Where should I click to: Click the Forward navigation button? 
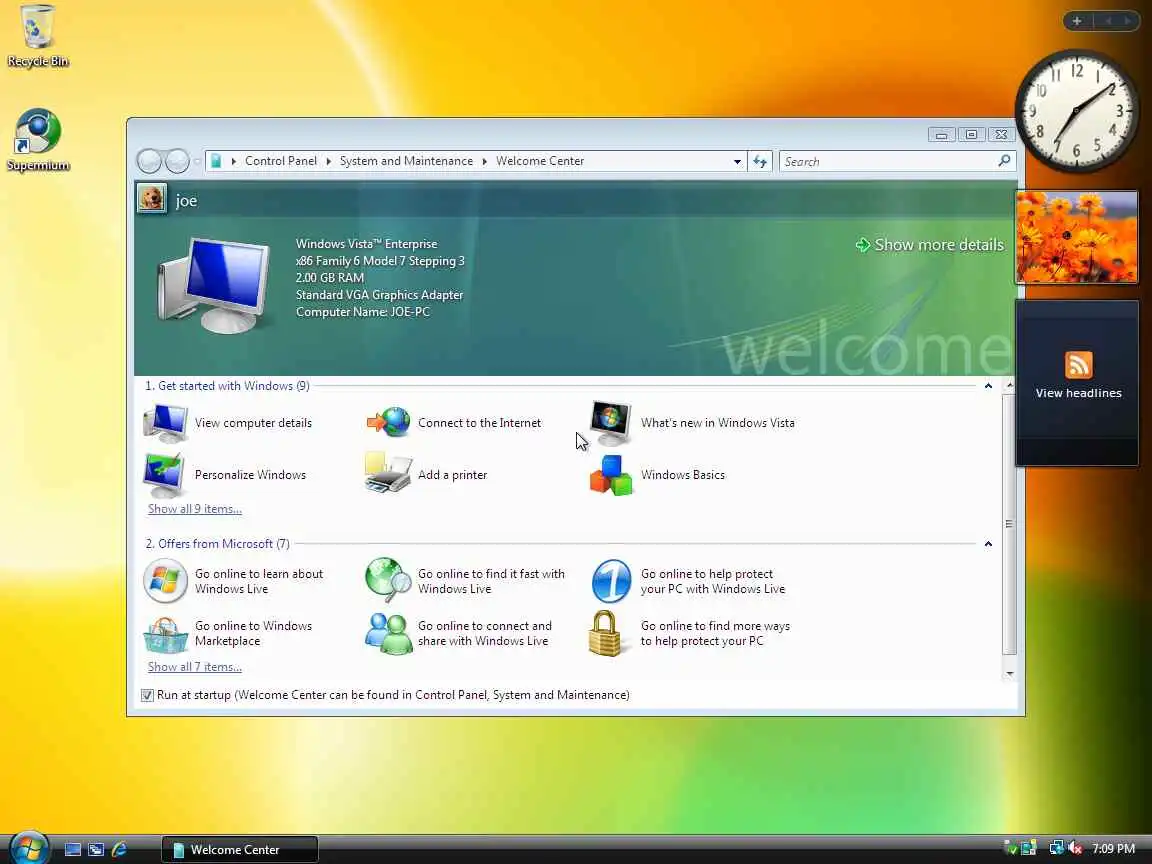pos(177,160)
